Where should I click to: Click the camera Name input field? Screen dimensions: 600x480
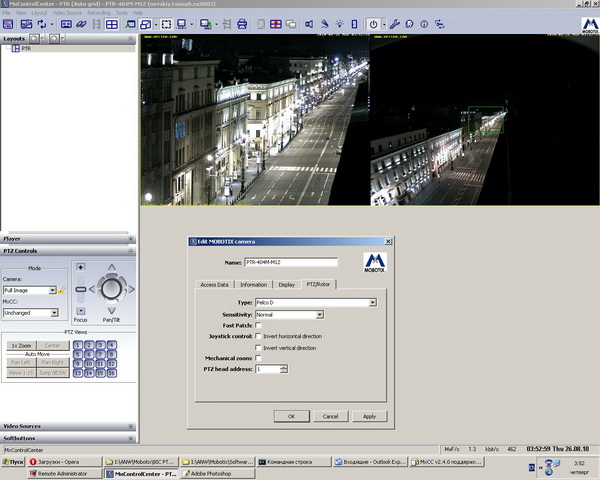pos(291,263)
